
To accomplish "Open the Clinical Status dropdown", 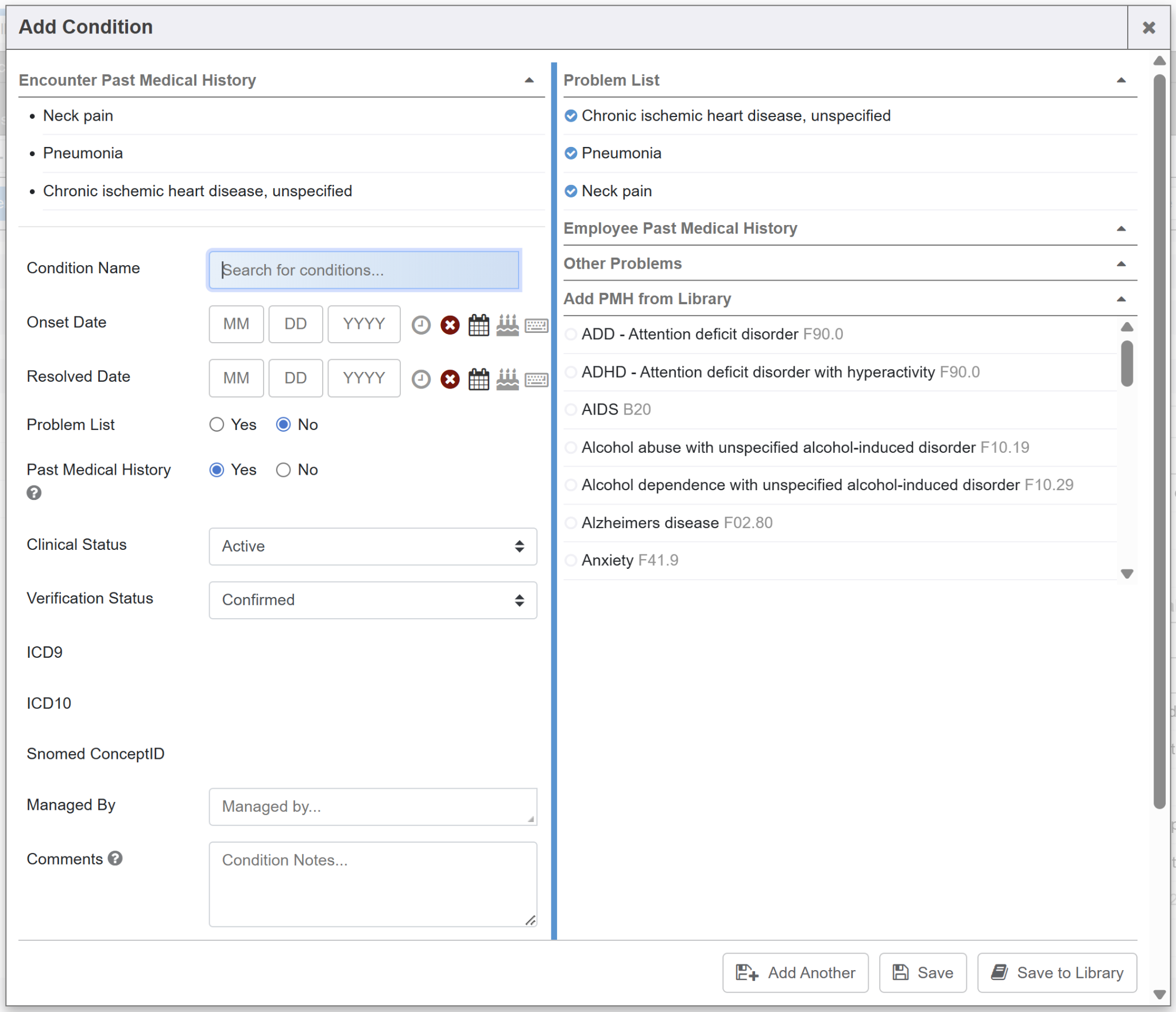I will (373, 546).
